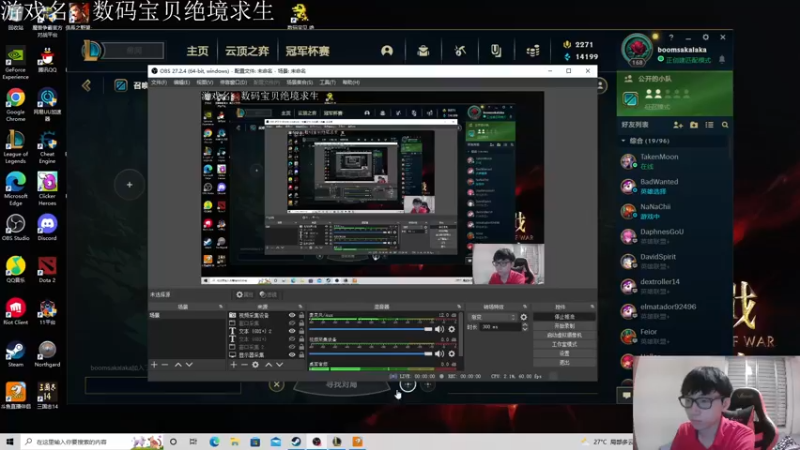Open the profile icon in League client header
Screen dimensions: 800x450
click(x=387, y=51)
